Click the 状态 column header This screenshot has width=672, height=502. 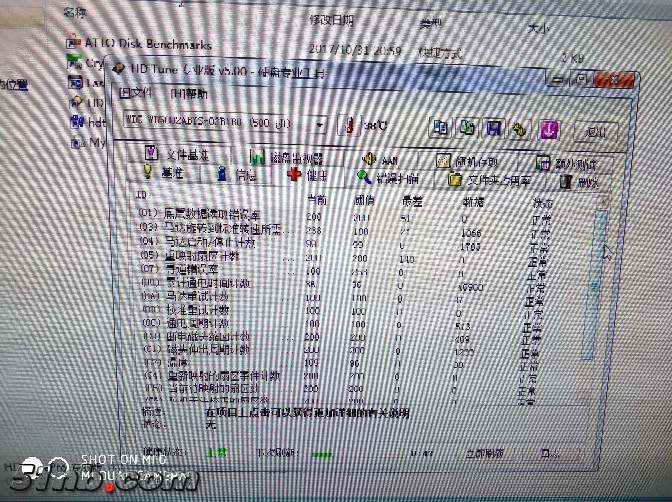click(542, 203)
